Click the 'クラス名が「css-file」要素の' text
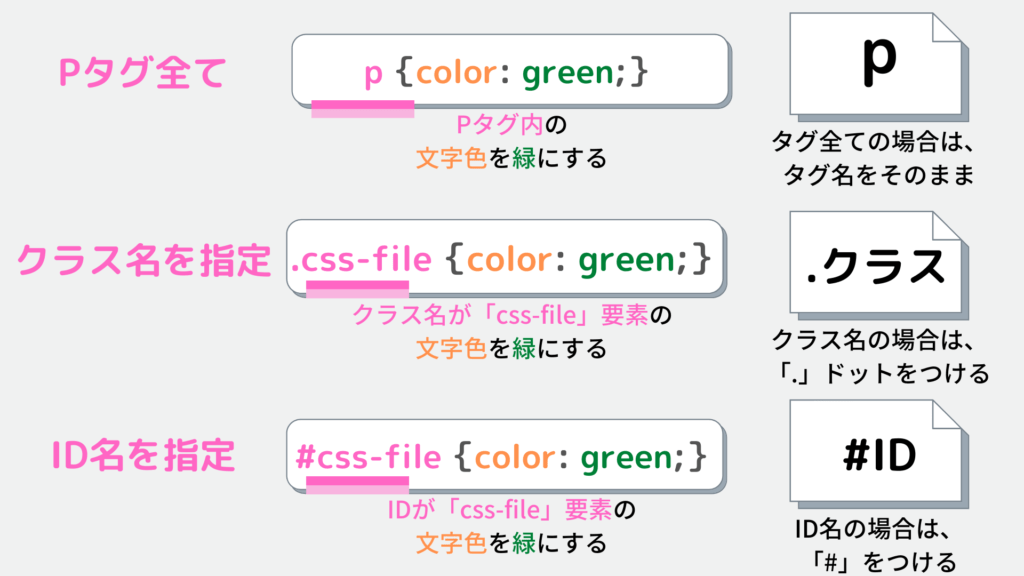This screenshot has width=1024, height=576. (x=512, y=315)
